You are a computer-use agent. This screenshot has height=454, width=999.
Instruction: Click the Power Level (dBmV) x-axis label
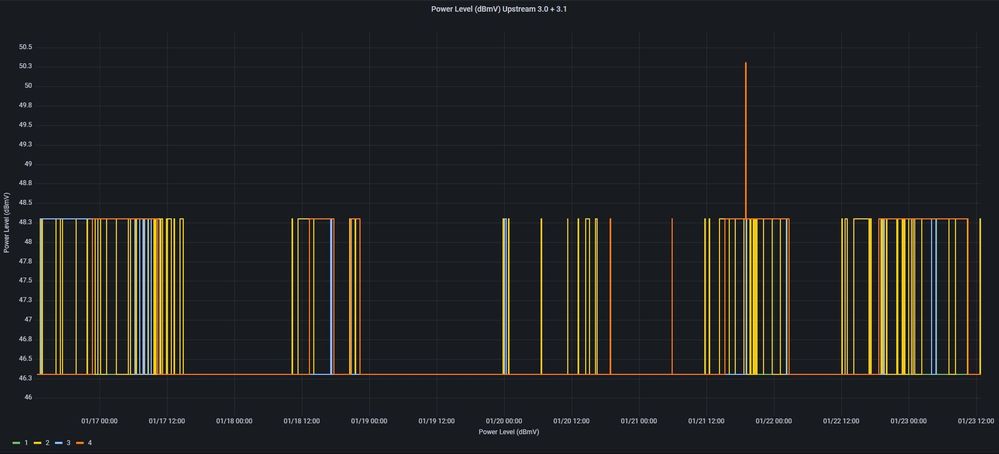[508, 432]
